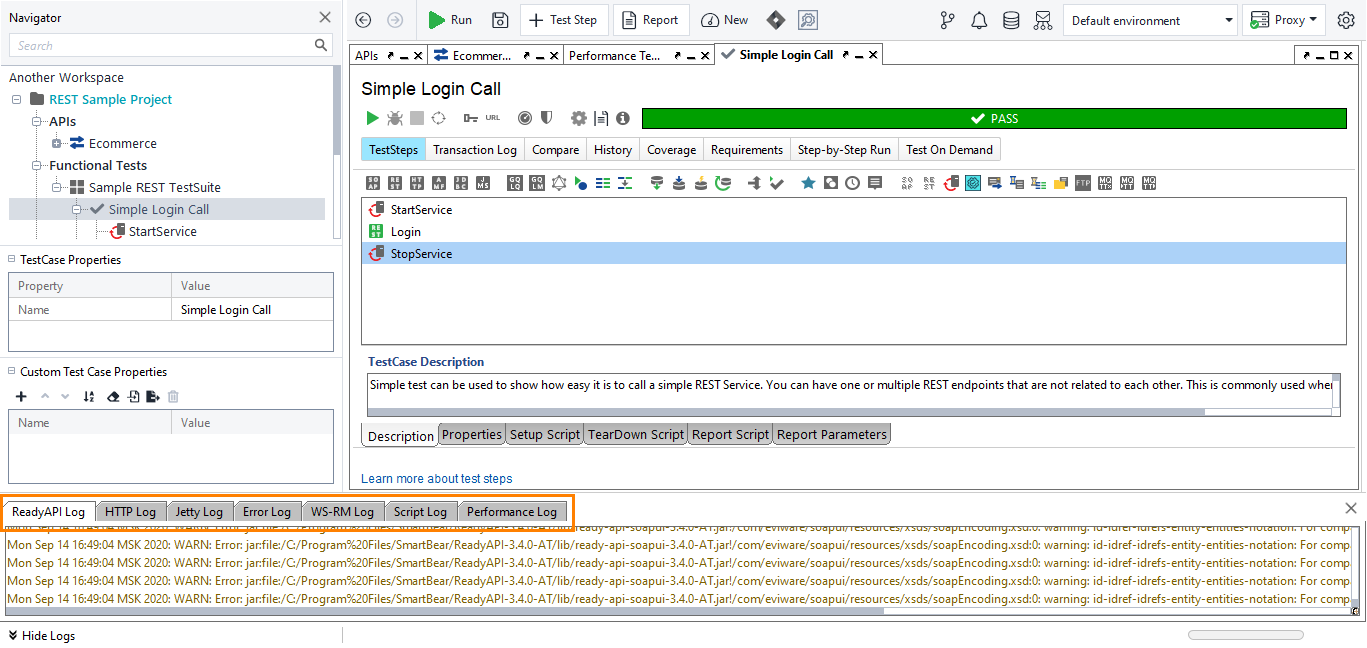Start the test case in debugging mode
The height and width of the screenshot is (648, 1367).
(x=395, y=117)
